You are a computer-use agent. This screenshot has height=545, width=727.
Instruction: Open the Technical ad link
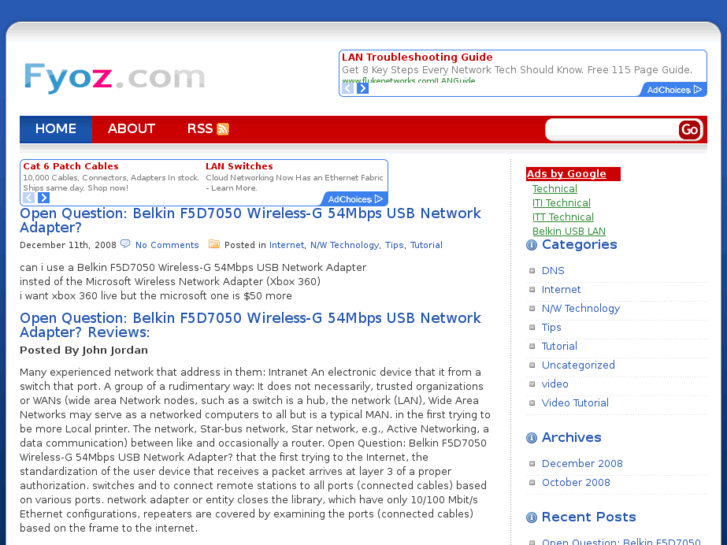(555, 189)
